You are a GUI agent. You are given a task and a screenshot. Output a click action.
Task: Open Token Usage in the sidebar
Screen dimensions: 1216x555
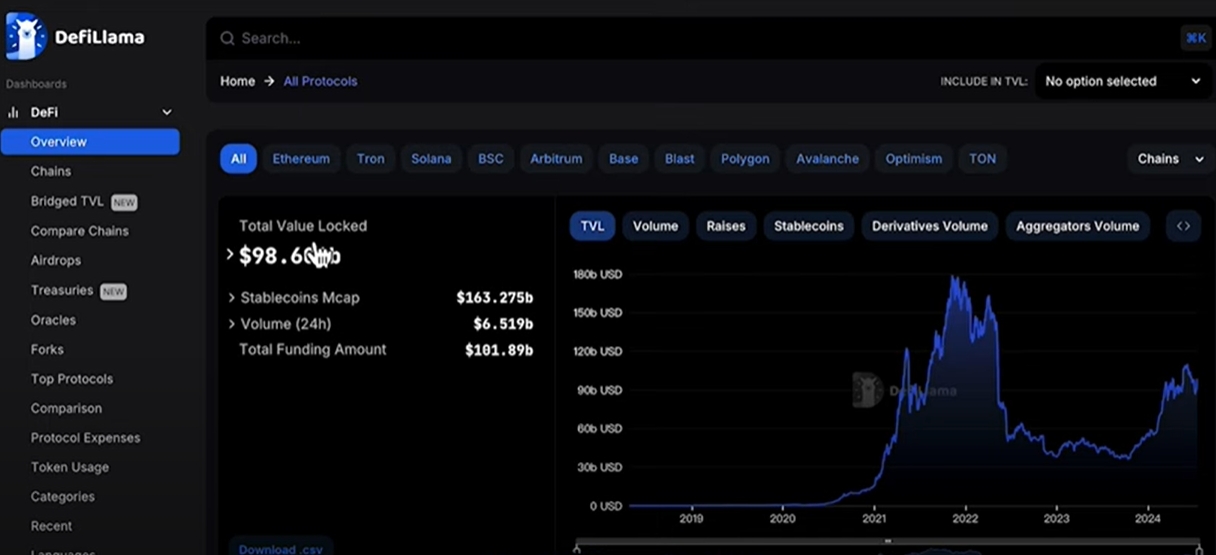[x=70, y=467]
